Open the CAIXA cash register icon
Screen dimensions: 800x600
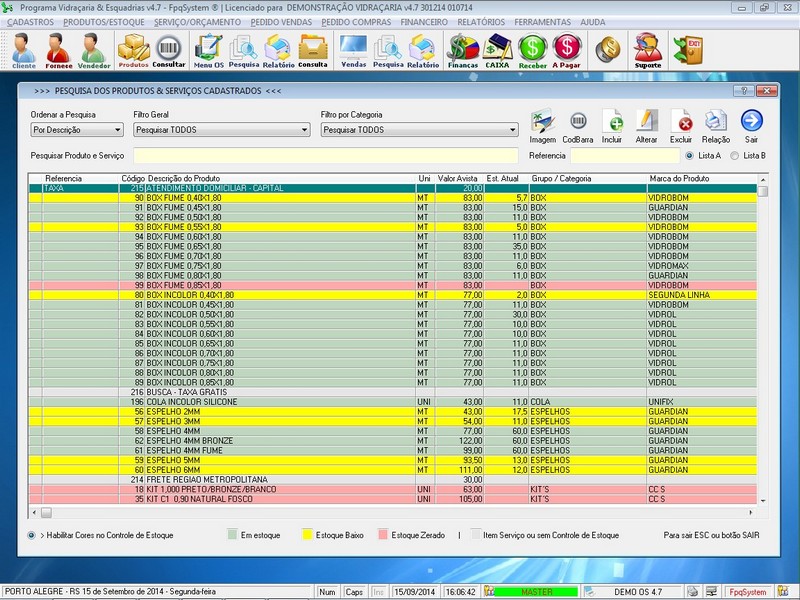[497, 49]
